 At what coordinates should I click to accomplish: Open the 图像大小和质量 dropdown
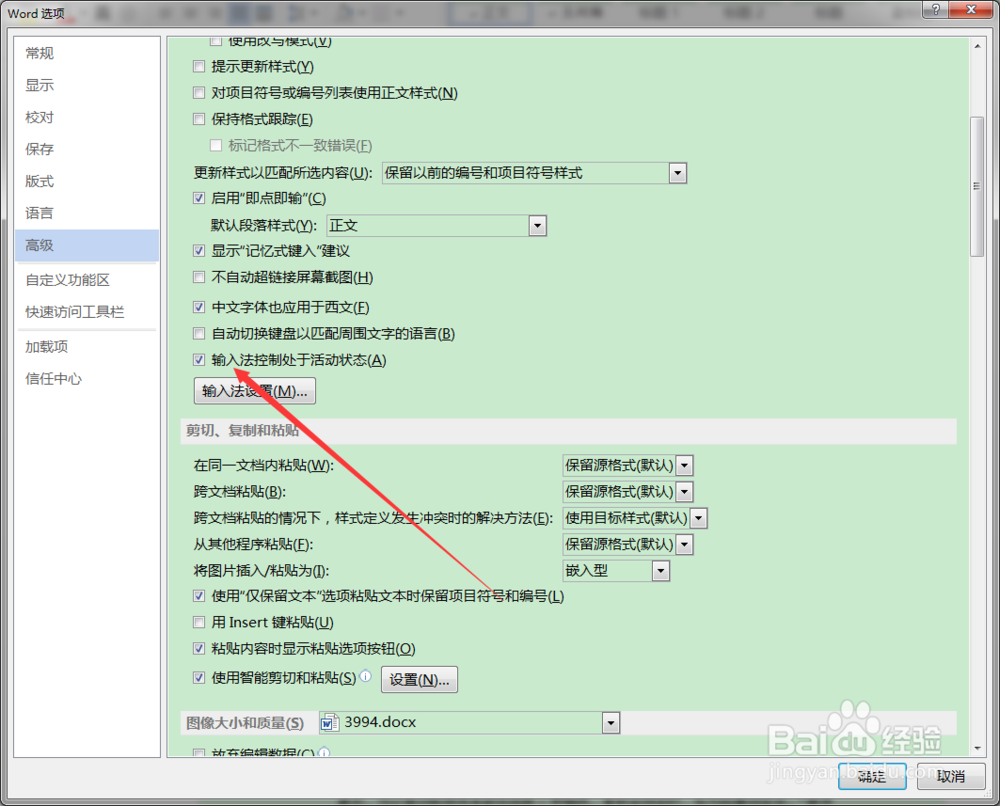610,722
